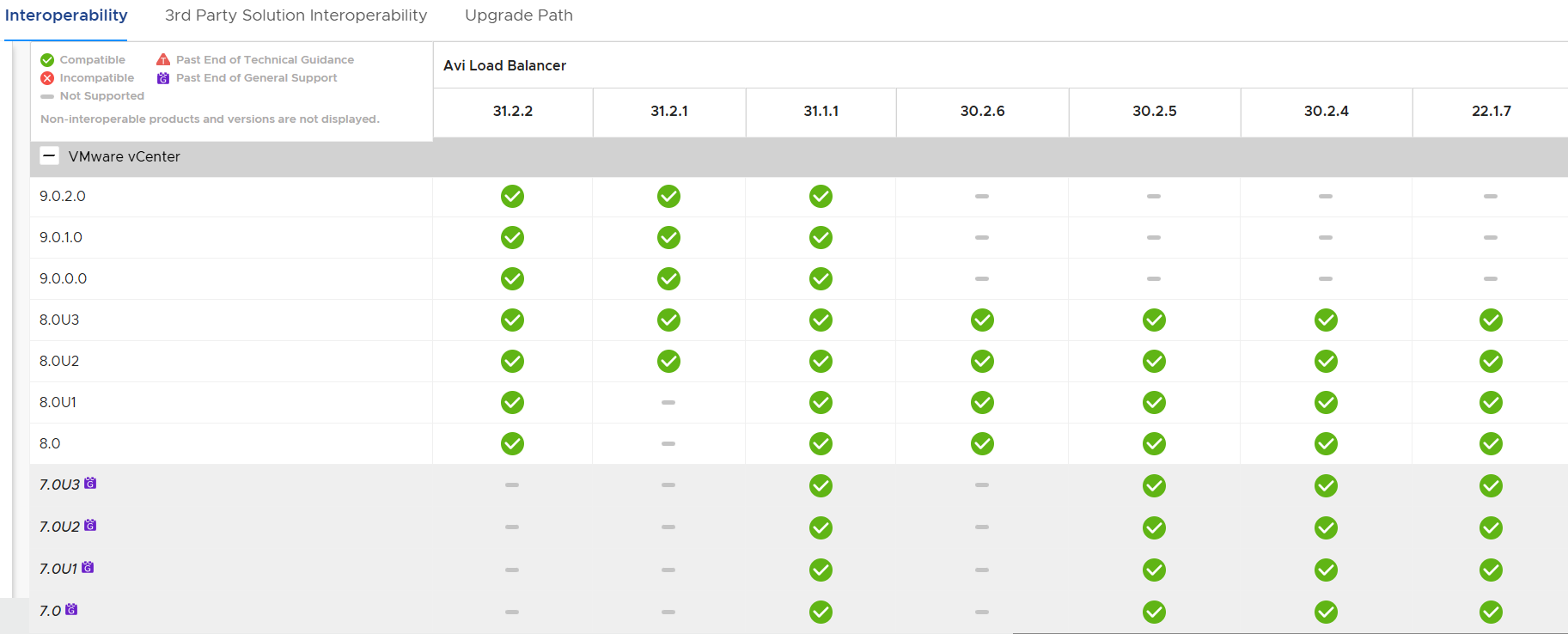Screen dimensions: 1568x634
Task: Switch to 3rd Party Solution Interoperability tab
Action: [x=296, y=15]
